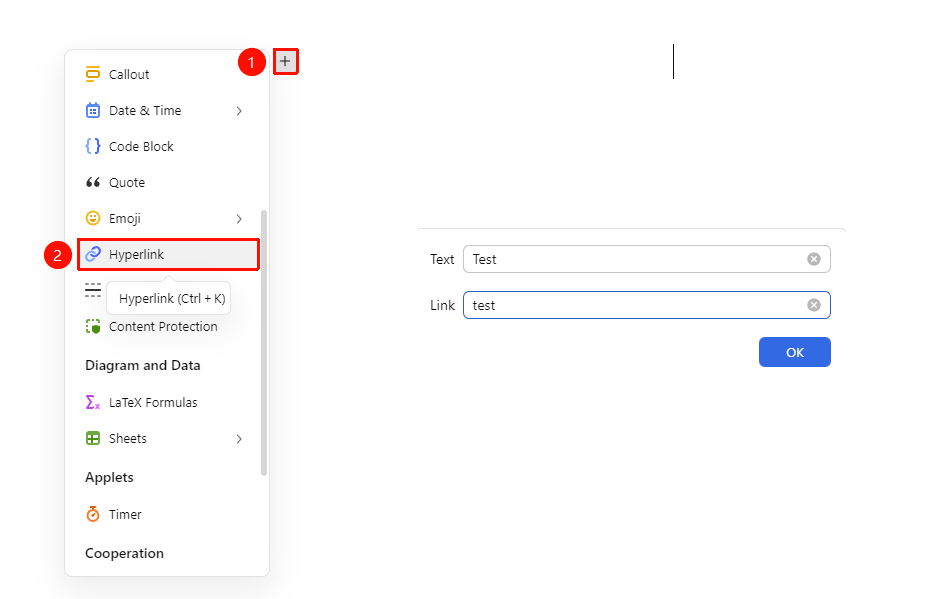Expand the Sheets submenu arrow
This screenshot has width=930, height=599.
(x=239, y=439)
